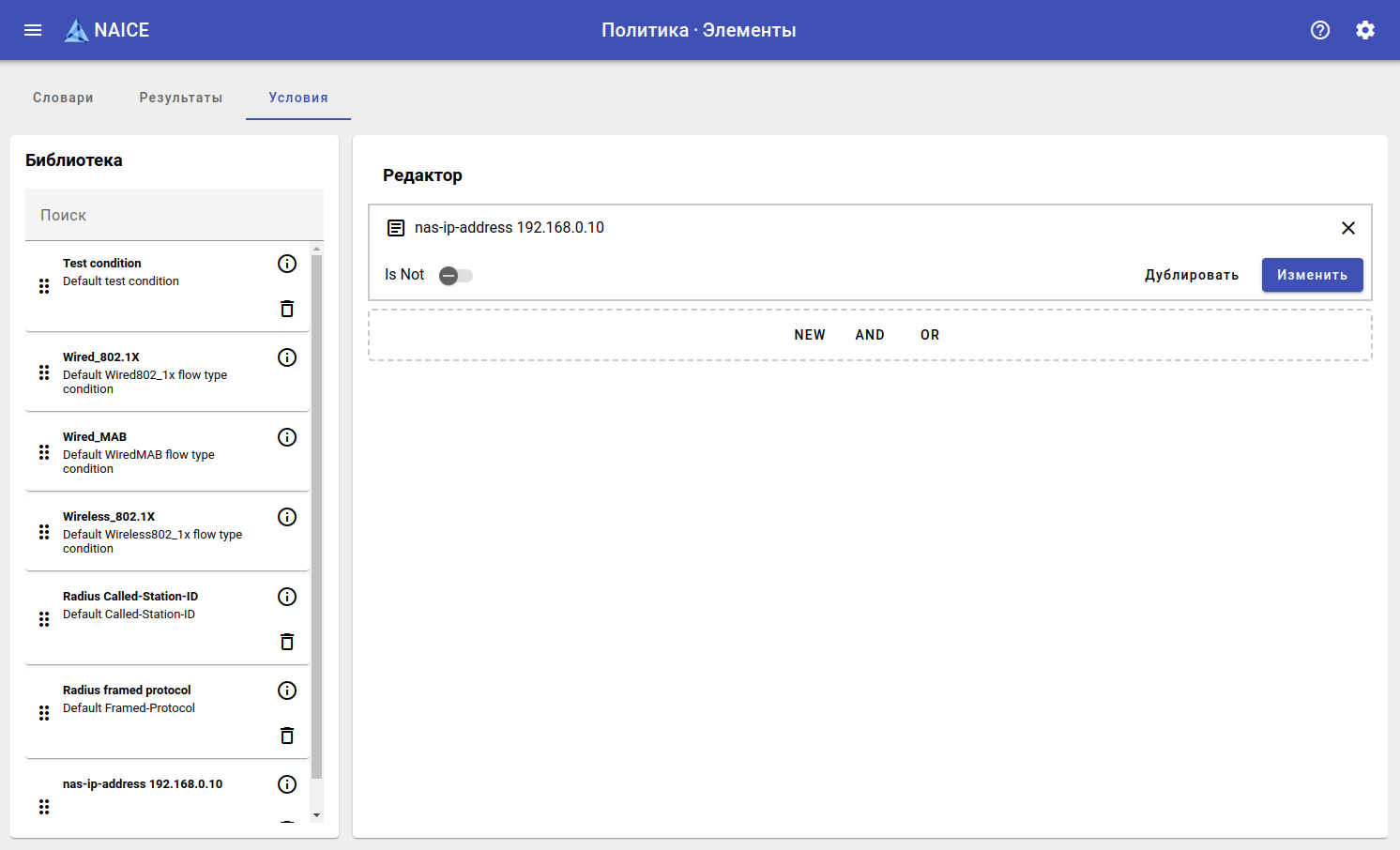This screenshot has width=1400, height=850.
Task: Click the AND operator button
Action: click(x=870, y=335)
